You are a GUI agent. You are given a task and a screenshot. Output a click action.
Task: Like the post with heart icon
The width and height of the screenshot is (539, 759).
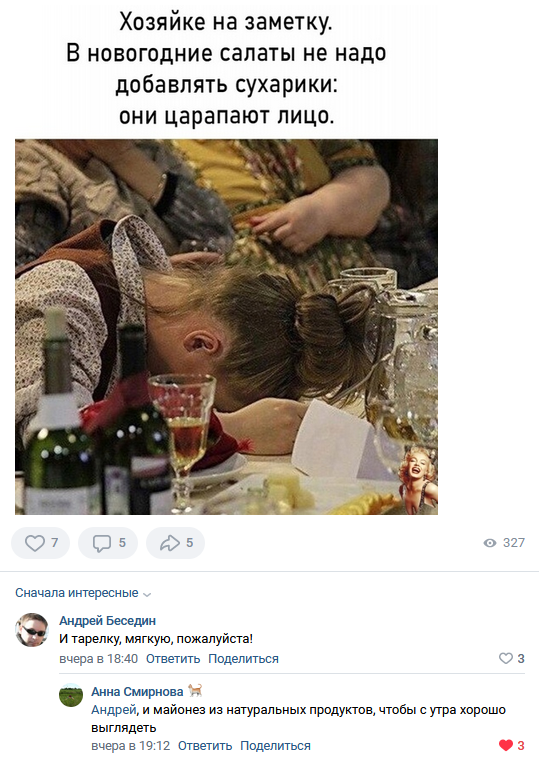coord(40,543)
